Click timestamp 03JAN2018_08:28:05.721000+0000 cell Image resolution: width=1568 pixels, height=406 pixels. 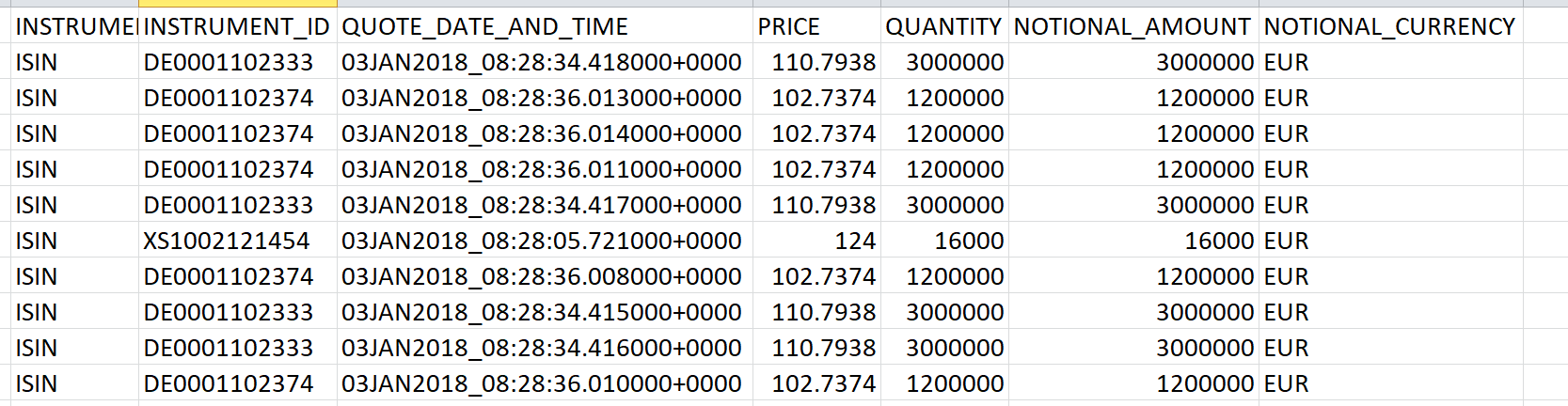click(545, 241)
